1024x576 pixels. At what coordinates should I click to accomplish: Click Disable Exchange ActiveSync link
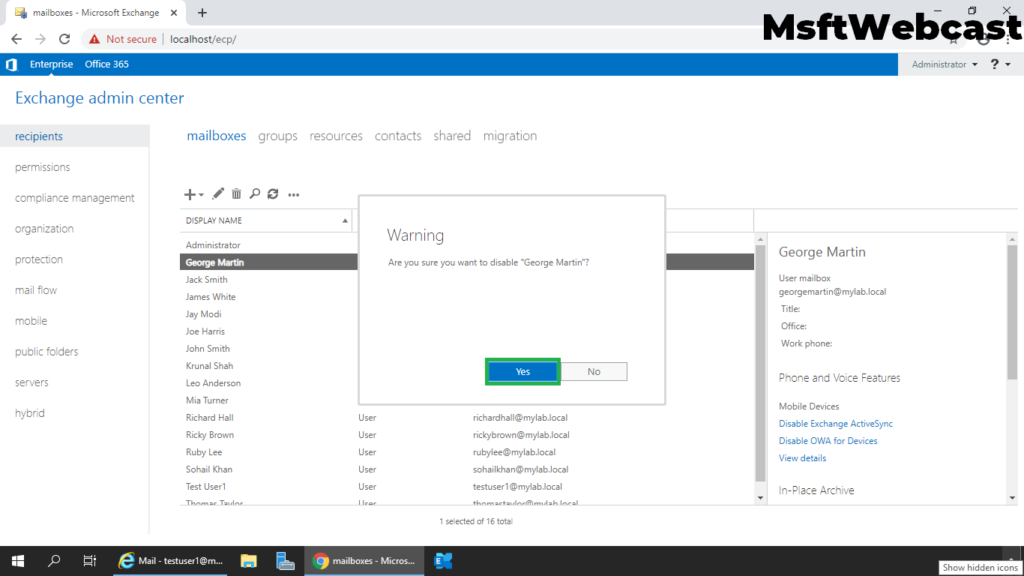[x=835, y=424]
